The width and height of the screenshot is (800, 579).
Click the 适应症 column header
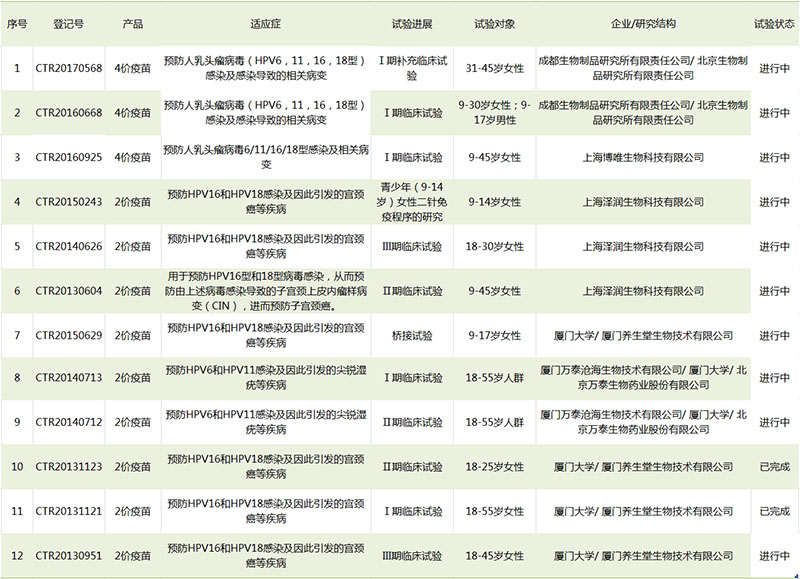265,24
